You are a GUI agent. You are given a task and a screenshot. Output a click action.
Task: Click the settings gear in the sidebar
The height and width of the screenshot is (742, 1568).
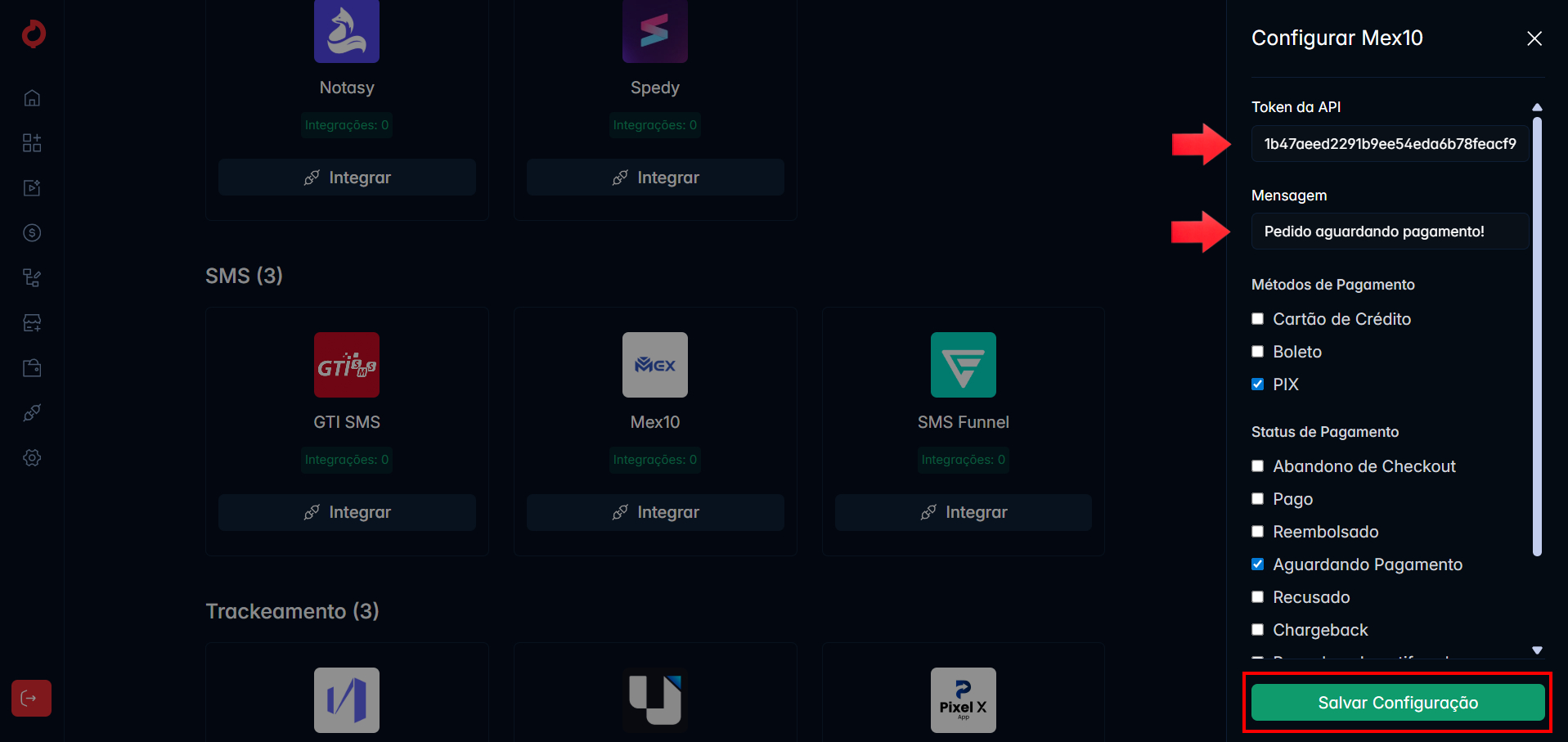[32, 458]
